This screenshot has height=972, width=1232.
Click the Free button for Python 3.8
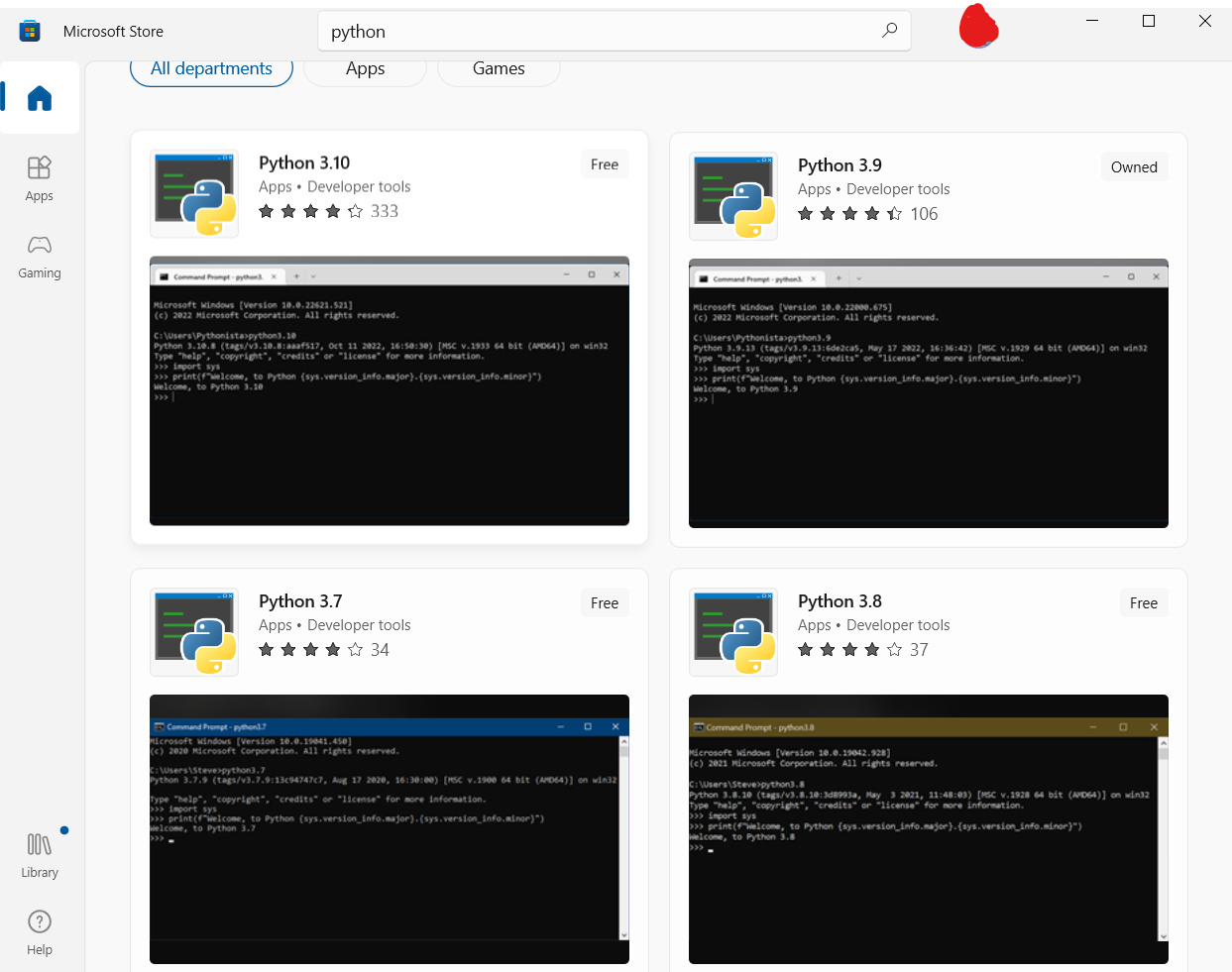pos(1144,602)
